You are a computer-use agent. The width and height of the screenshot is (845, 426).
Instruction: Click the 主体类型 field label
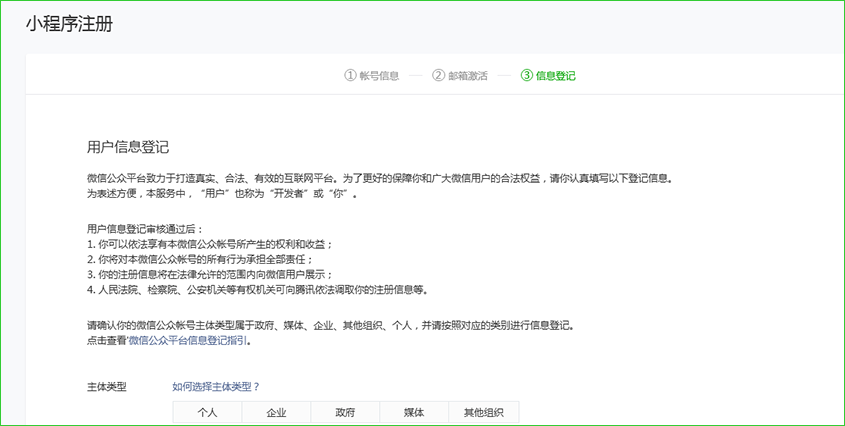107,387
